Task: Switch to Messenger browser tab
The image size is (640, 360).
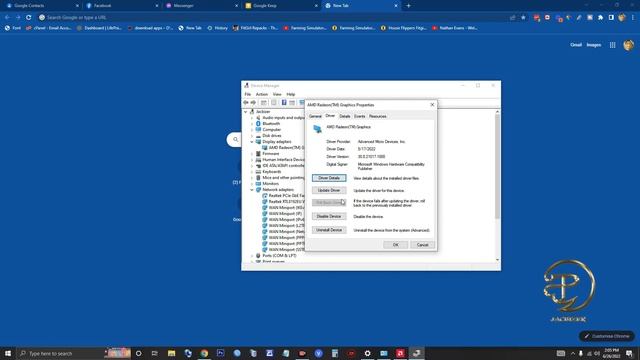Action: coord(200,6)
